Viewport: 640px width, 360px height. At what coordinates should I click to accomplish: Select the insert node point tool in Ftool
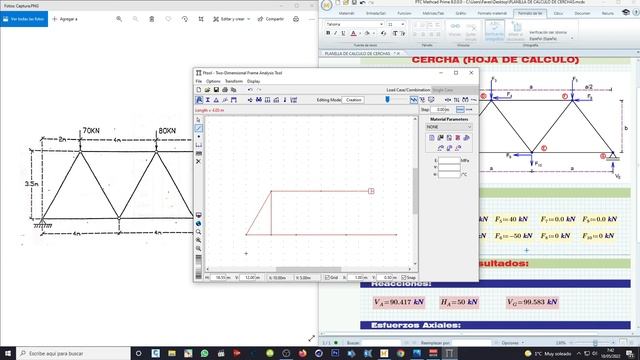click(199, 137)
